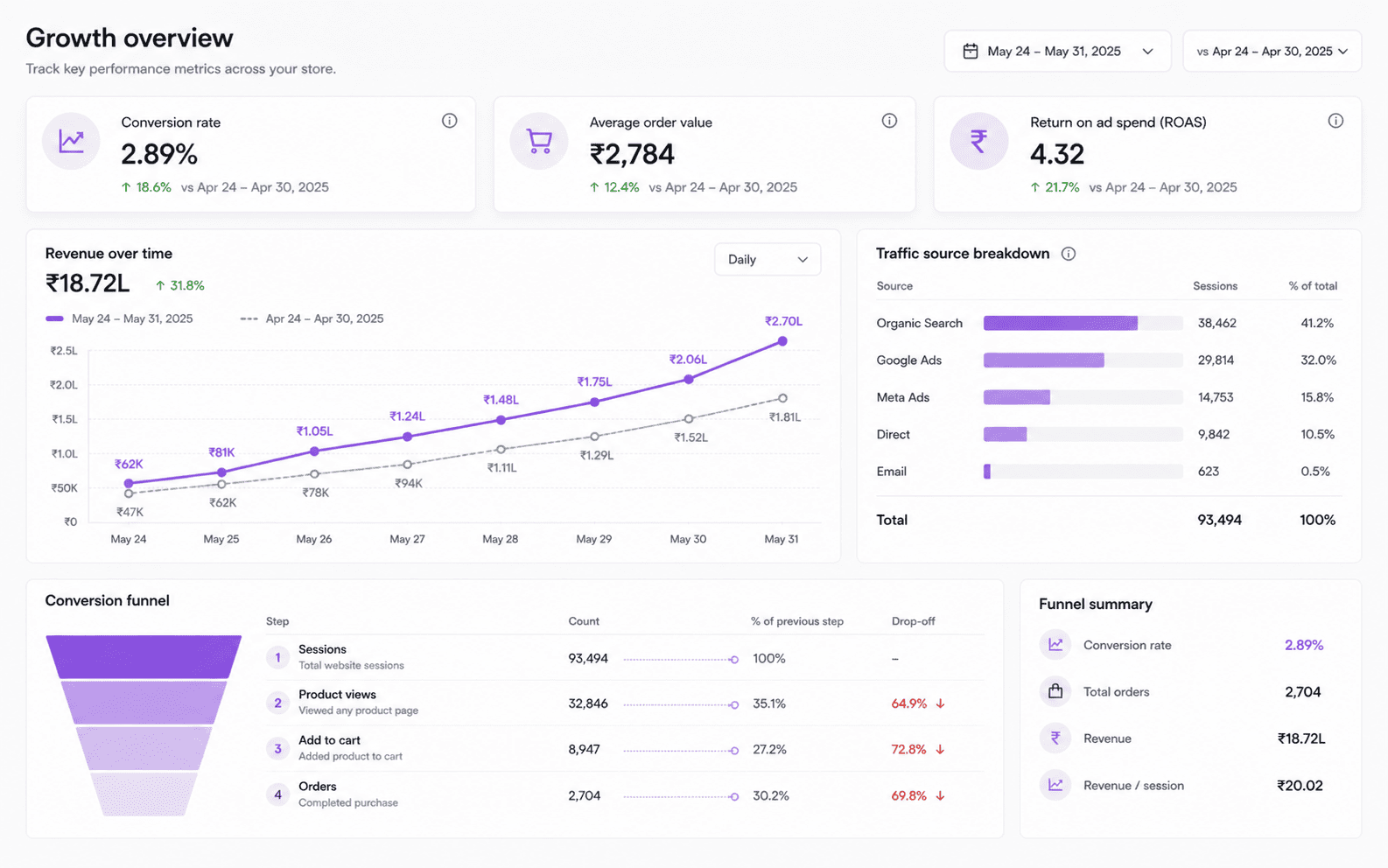
Task: Click the Count column header
Action: pos(584,621)
